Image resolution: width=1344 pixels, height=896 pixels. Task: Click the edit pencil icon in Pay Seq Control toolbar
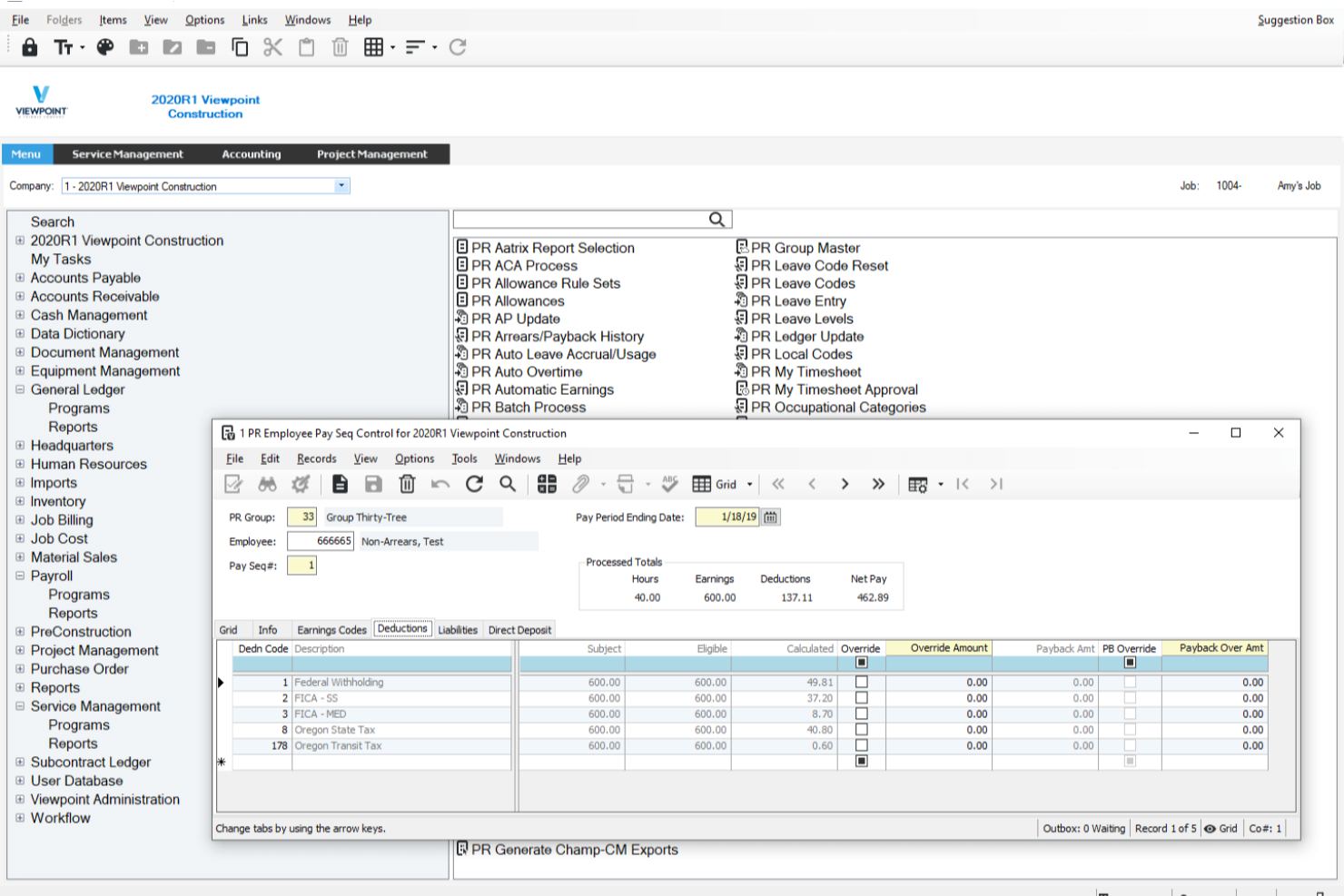(x=233, y=484)
